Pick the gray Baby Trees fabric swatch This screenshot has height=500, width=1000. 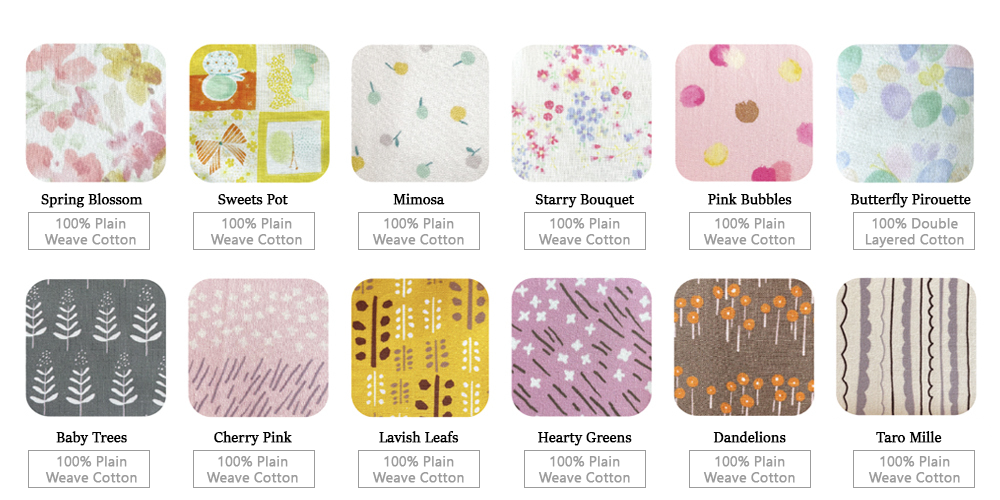(x=96, y=348)
